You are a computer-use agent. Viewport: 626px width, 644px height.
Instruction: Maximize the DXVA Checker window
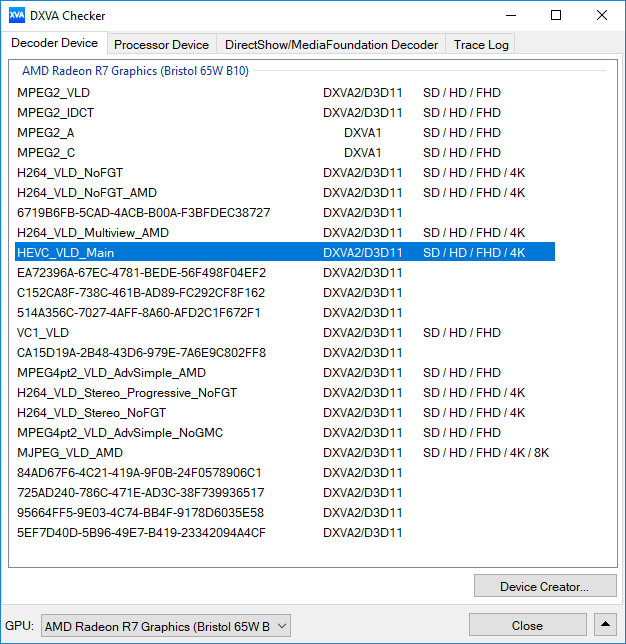click(x=556, y=16)
